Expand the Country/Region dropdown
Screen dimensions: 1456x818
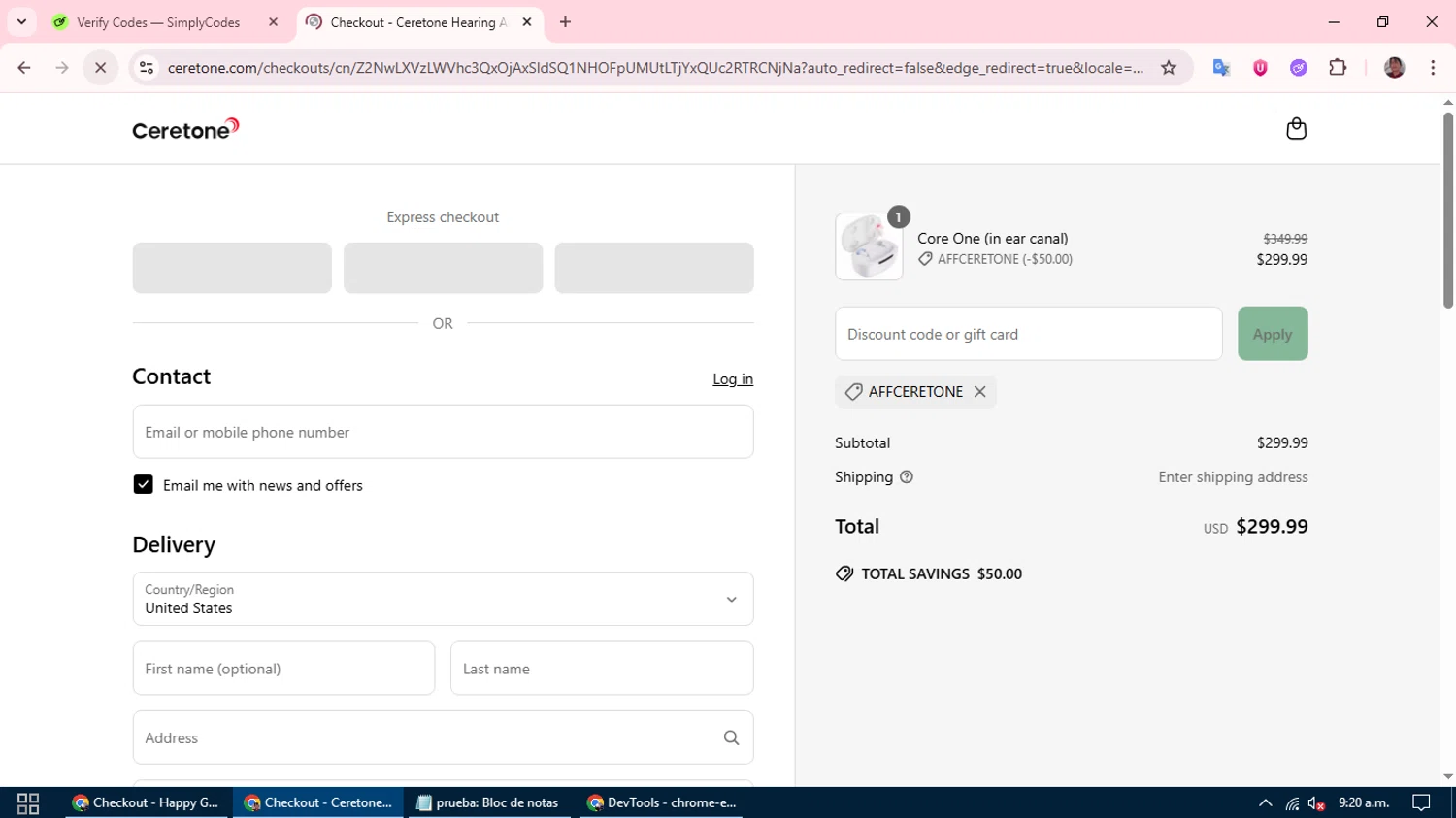(443, 599)
